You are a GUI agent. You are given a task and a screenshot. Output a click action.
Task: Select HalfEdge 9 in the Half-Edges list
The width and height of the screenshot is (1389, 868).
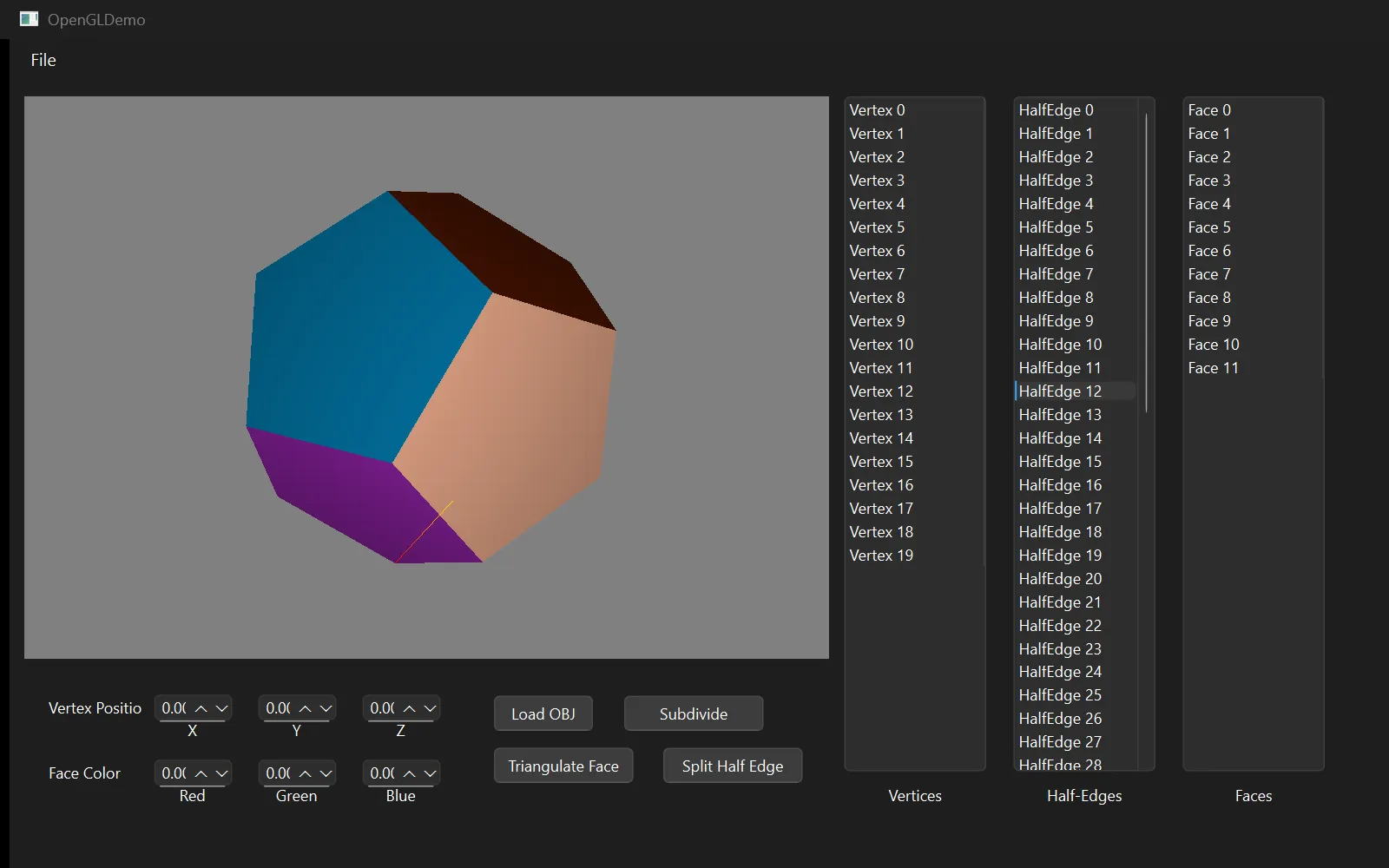[1076, 321]
